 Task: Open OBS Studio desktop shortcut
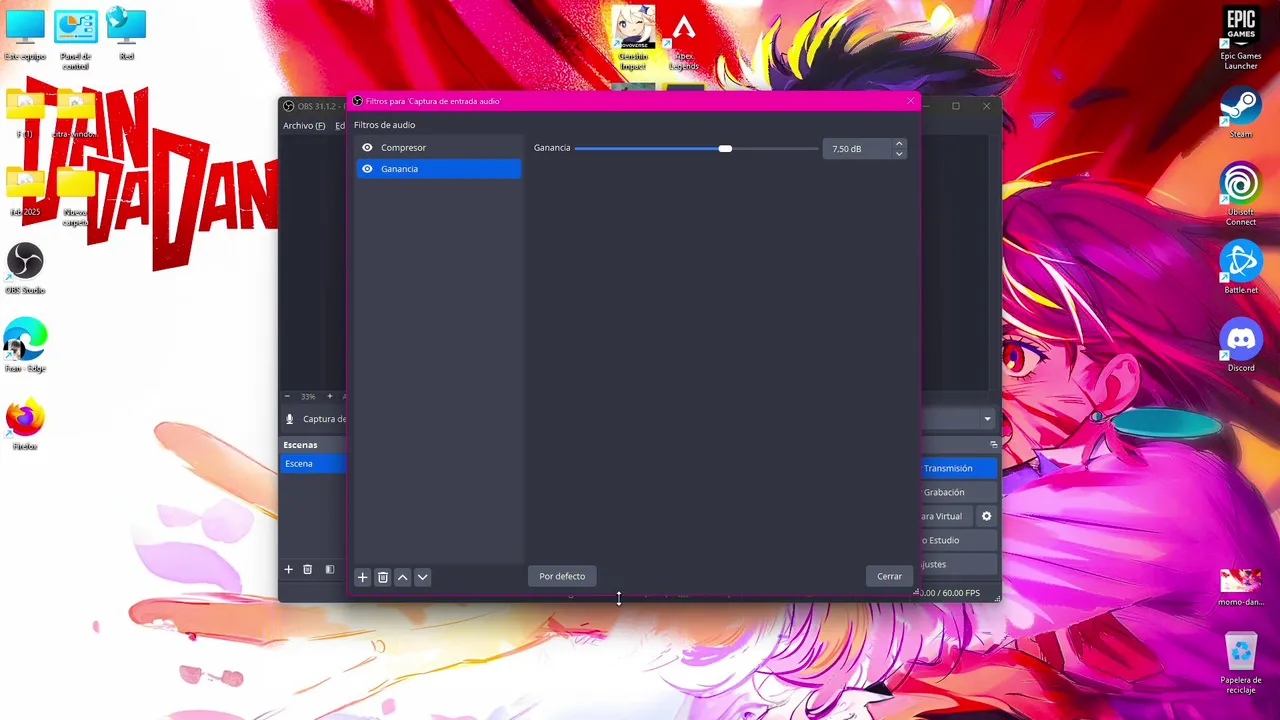tap(25, 268)
